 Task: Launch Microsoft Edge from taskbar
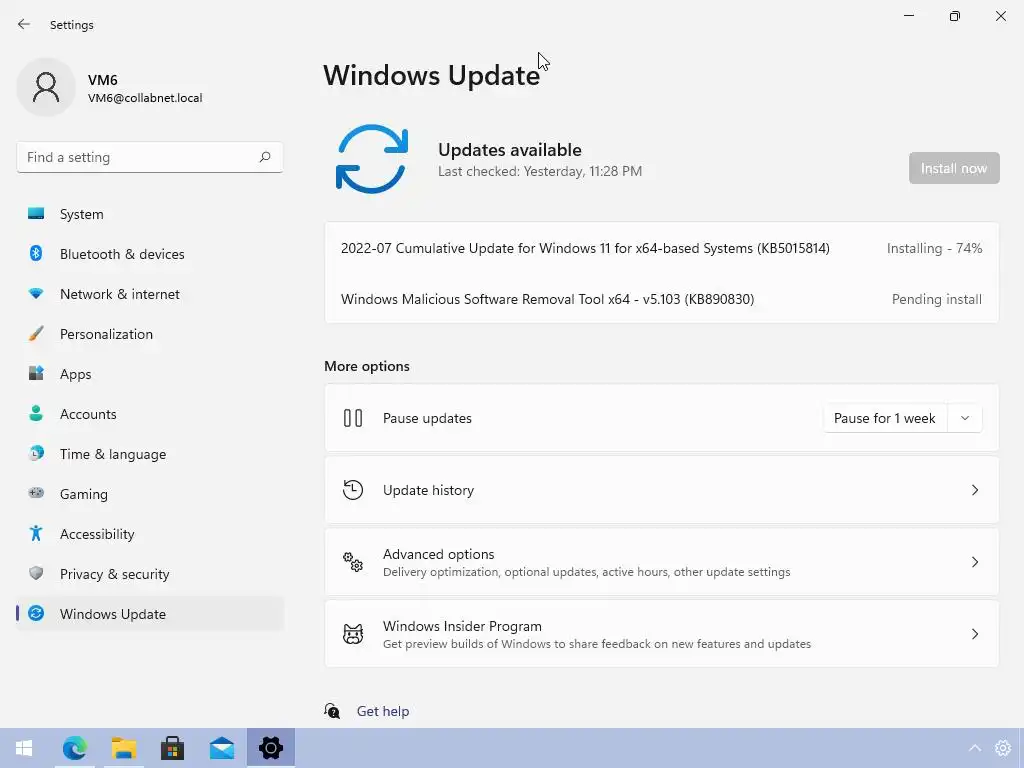point(74,748)
